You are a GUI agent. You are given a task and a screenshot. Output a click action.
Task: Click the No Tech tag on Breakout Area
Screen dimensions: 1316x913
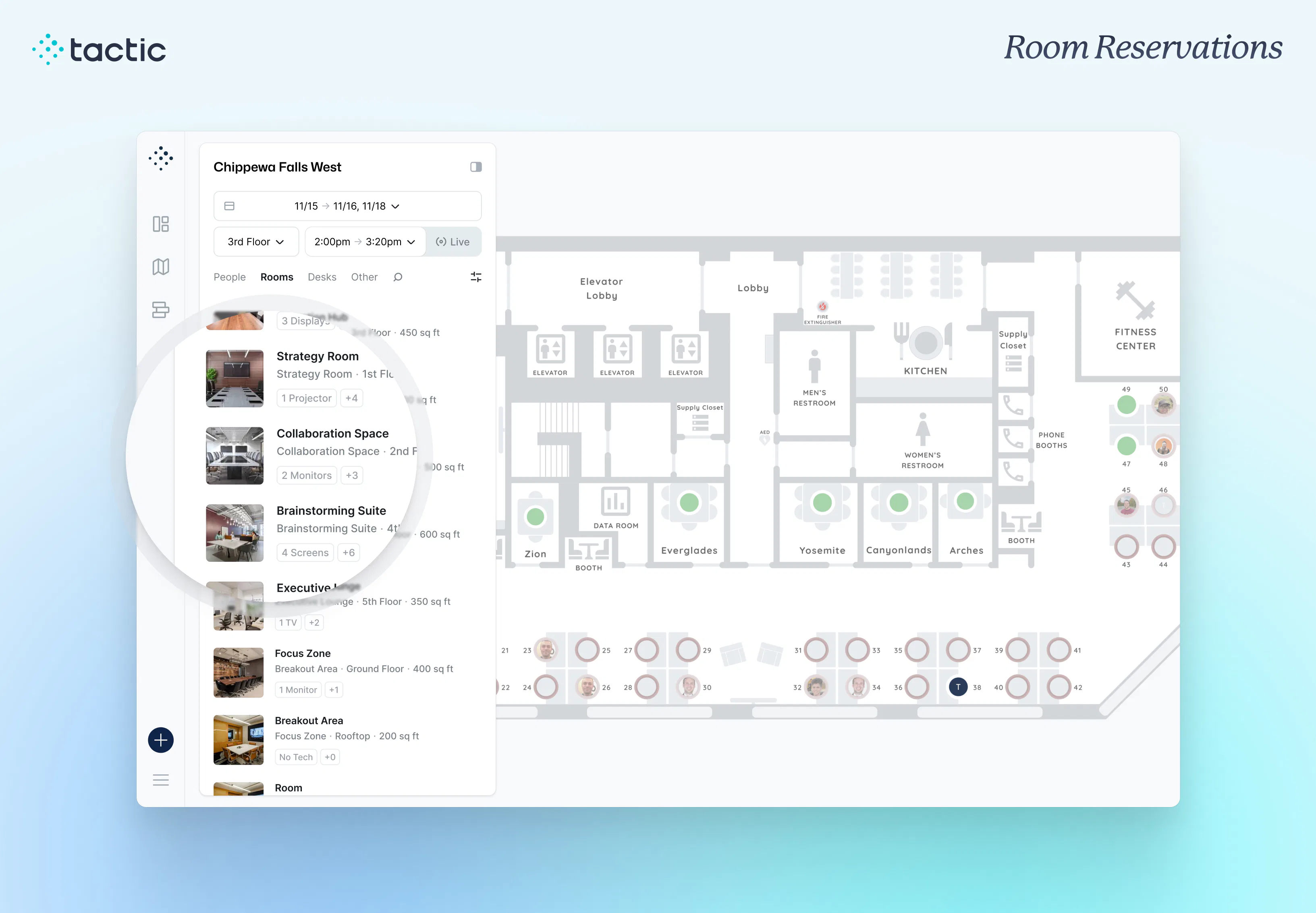[x=296, y=757]
